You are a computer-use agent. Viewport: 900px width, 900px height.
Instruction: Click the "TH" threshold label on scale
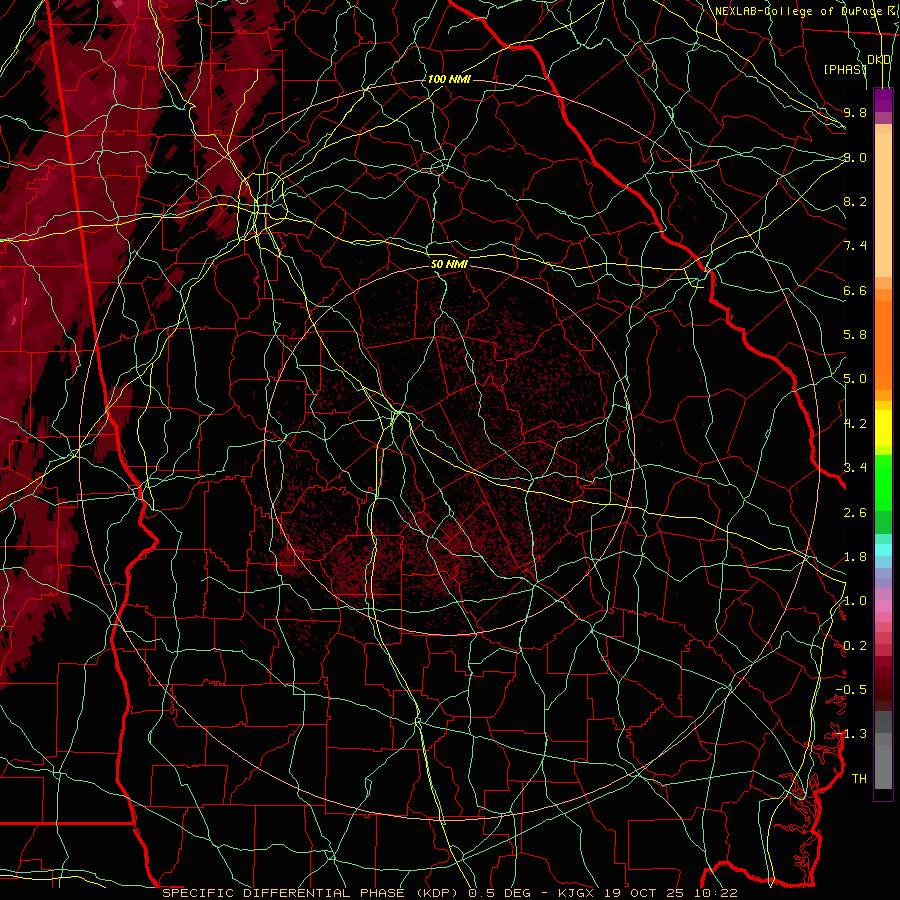coord(859,779)
